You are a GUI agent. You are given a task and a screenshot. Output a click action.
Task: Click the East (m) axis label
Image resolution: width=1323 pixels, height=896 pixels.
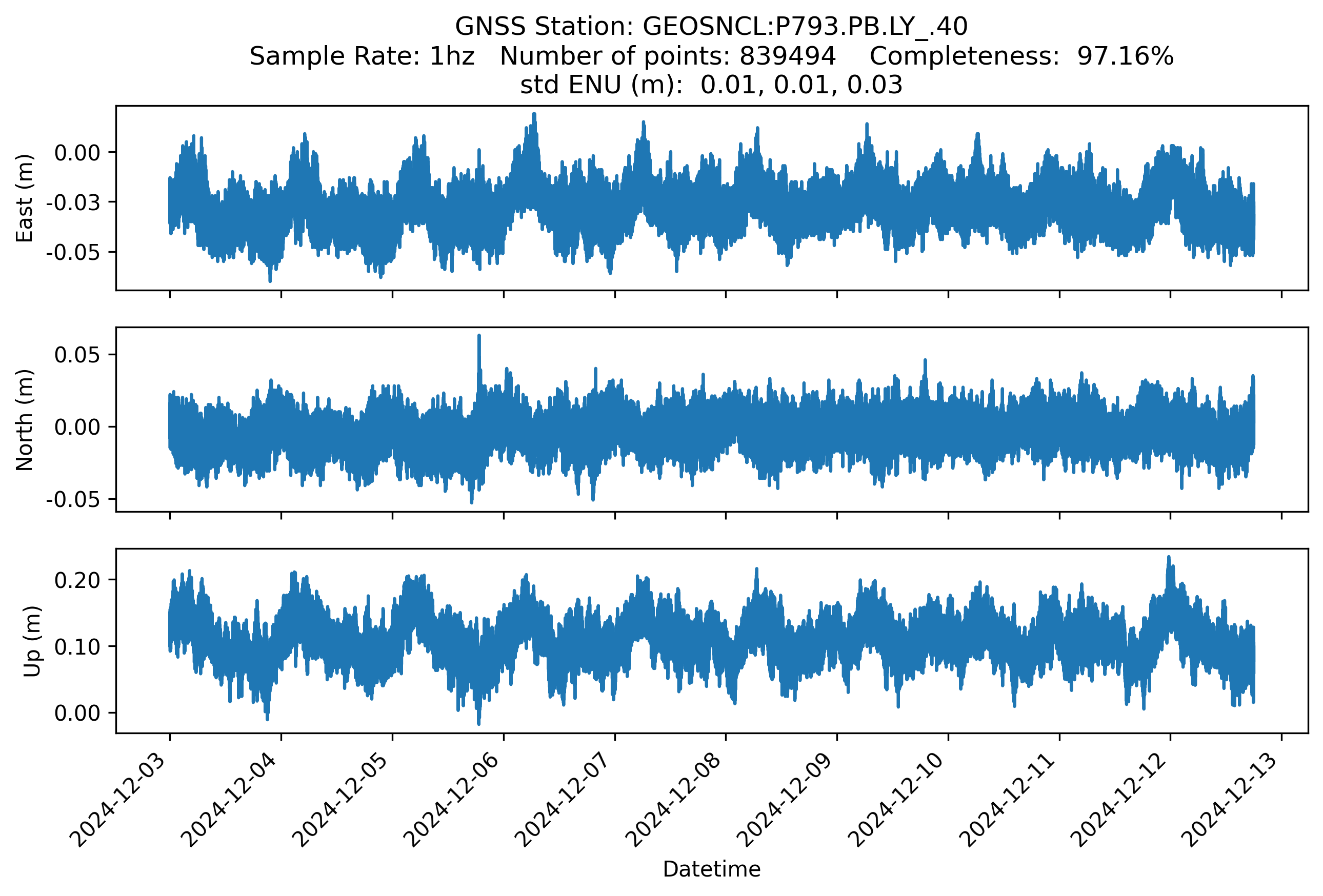coord(24,198)
